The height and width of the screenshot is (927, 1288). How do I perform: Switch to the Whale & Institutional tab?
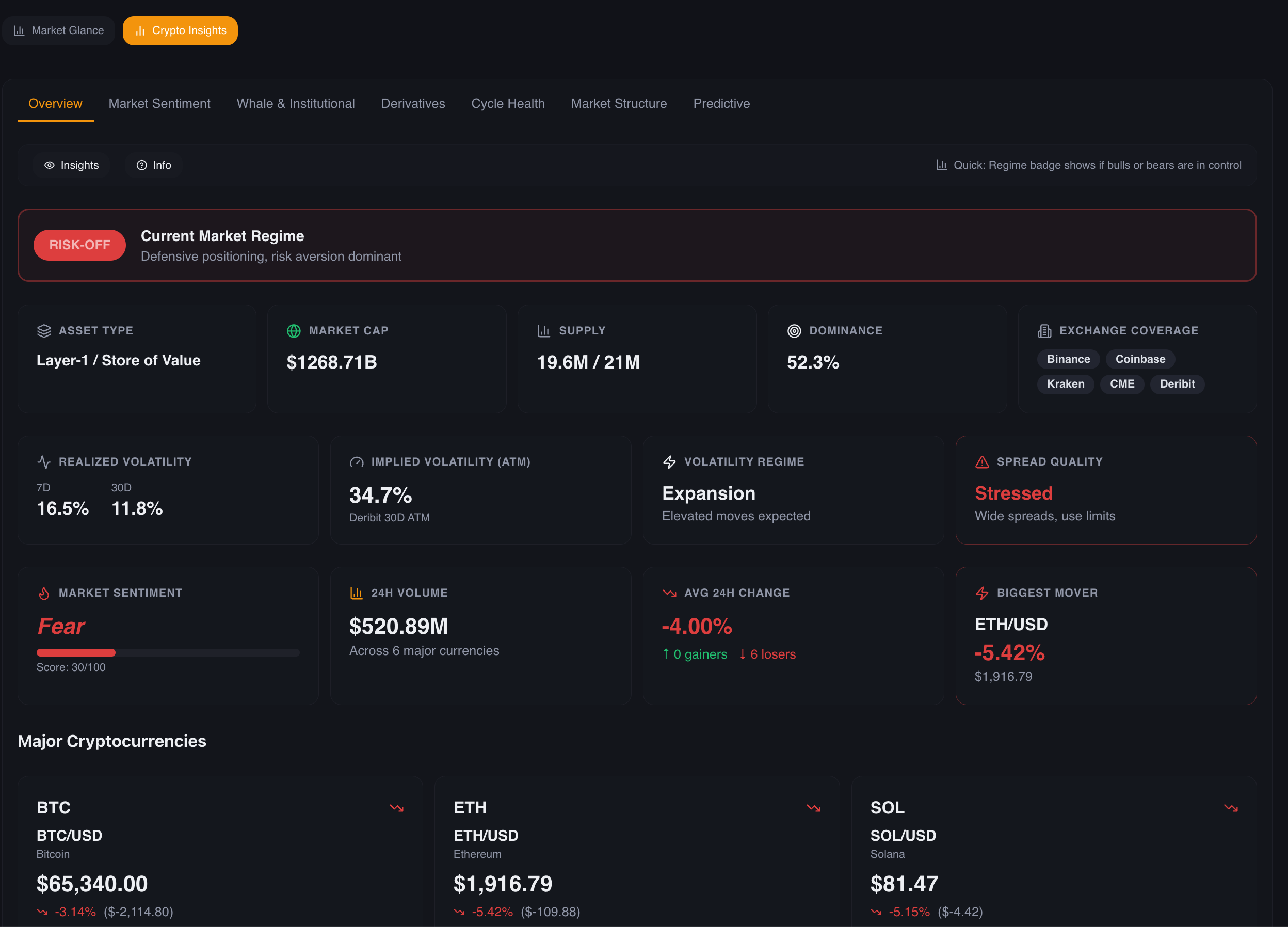click(x=295, y=103)
